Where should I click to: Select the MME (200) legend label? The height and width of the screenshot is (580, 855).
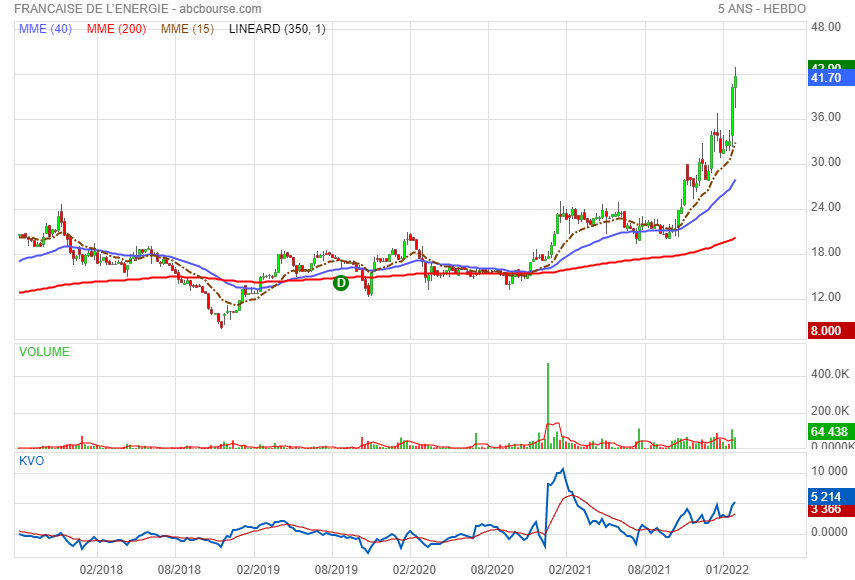click(116, 29)
